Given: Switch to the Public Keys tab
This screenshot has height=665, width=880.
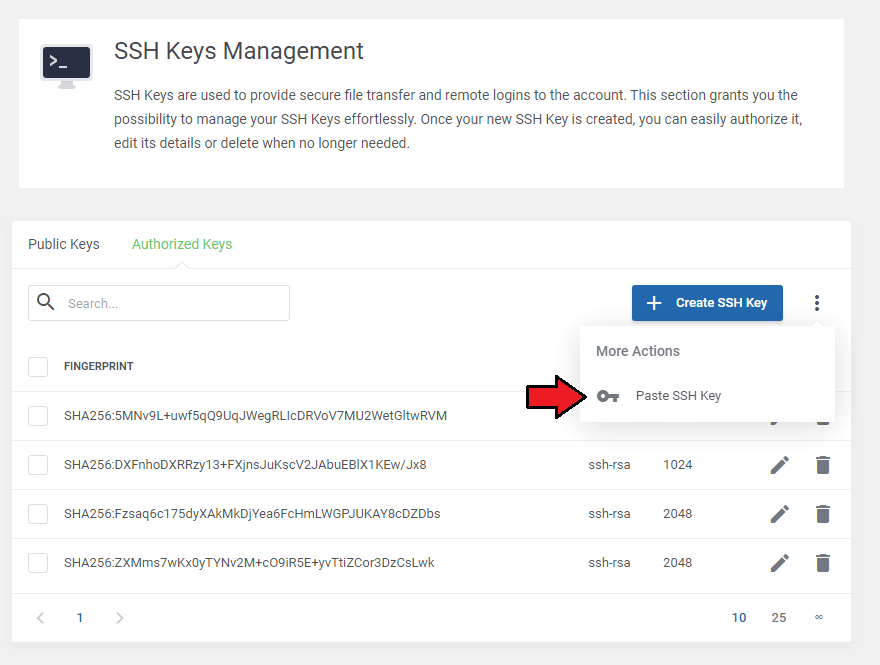Looking at the screenshot, I should pos(64,244).
